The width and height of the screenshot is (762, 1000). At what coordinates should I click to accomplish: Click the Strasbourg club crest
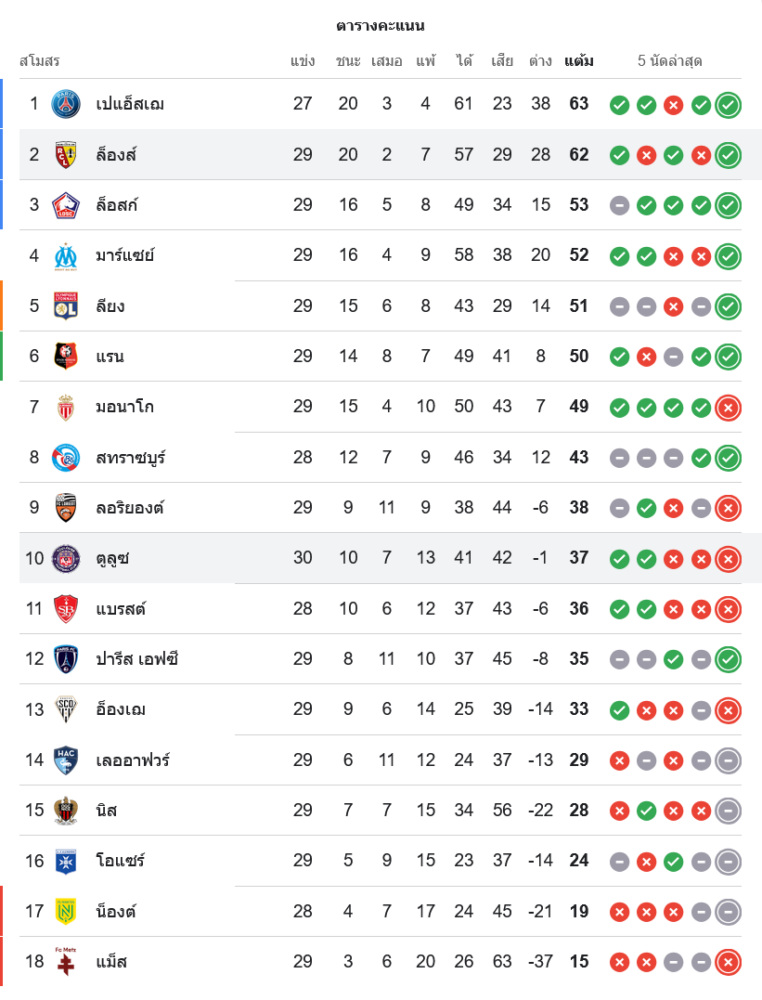(66, 458)
